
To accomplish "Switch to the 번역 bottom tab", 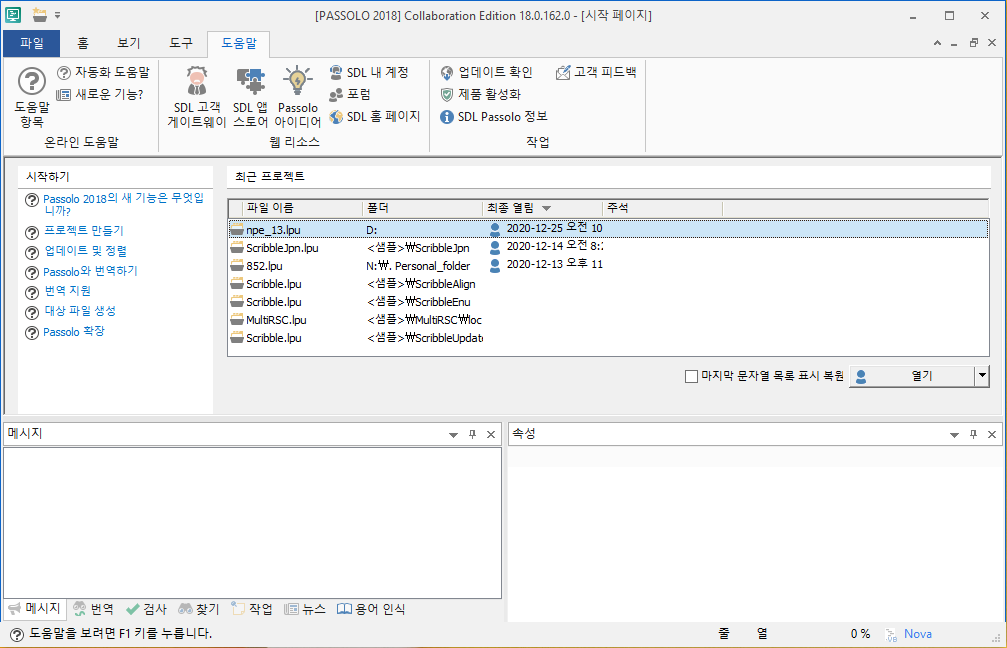I will click(x=94, y=609).
